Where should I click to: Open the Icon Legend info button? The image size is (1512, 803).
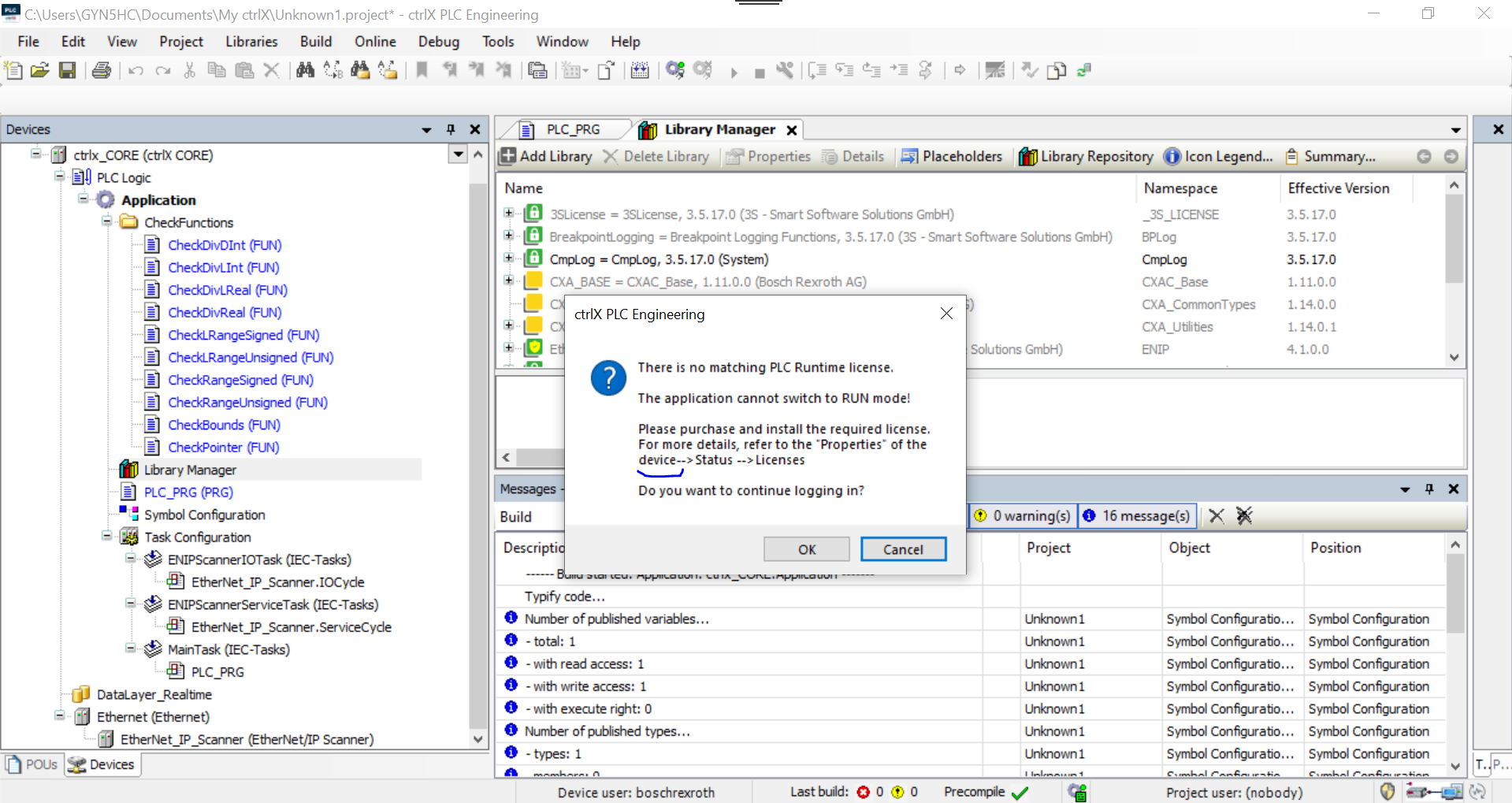tap(1172, 156)
